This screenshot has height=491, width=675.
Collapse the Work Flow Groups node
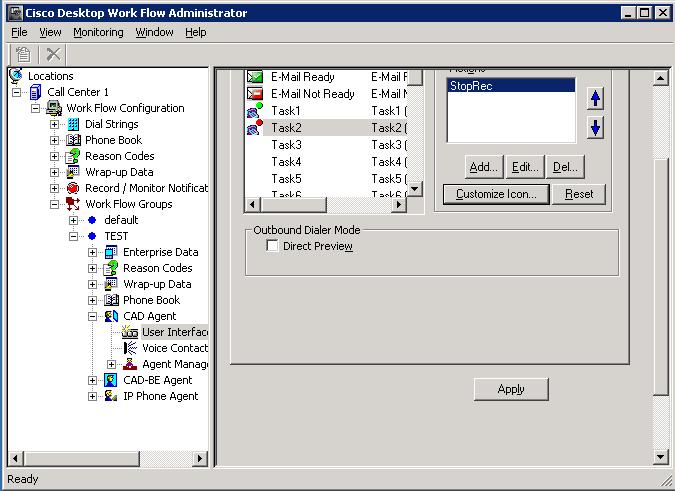tap(54, 204)
